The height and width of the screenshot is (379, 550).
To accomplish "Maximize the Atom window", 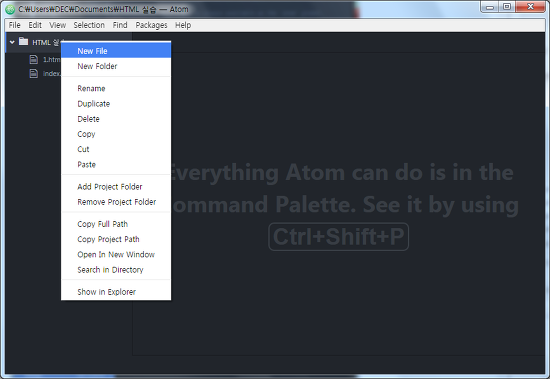I will (x=507, y=7).
